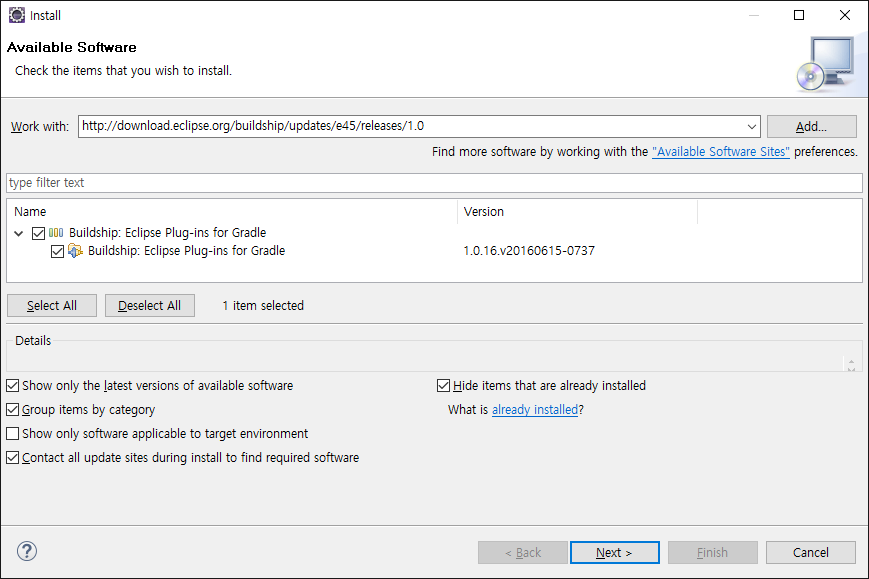Screen dimensions: 869x579
Task: Disable "Group items by category"
Action: pyautogui.click(x=13, y=409)
